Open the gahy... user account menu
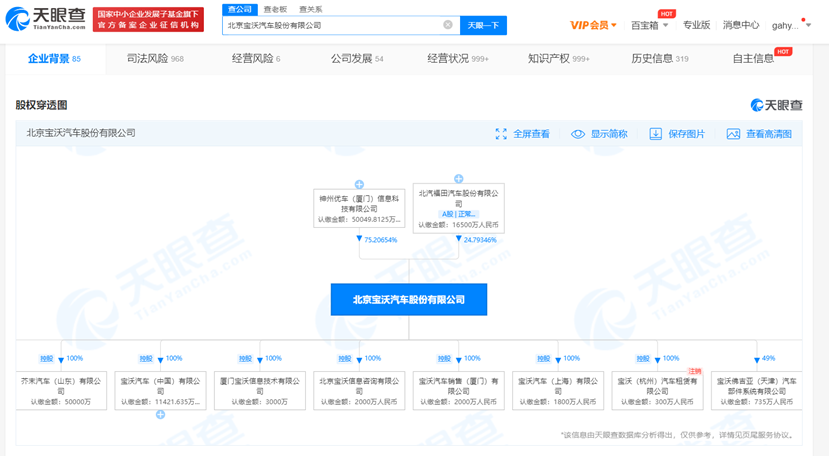The image size is (829, 456). click(790, 25)
